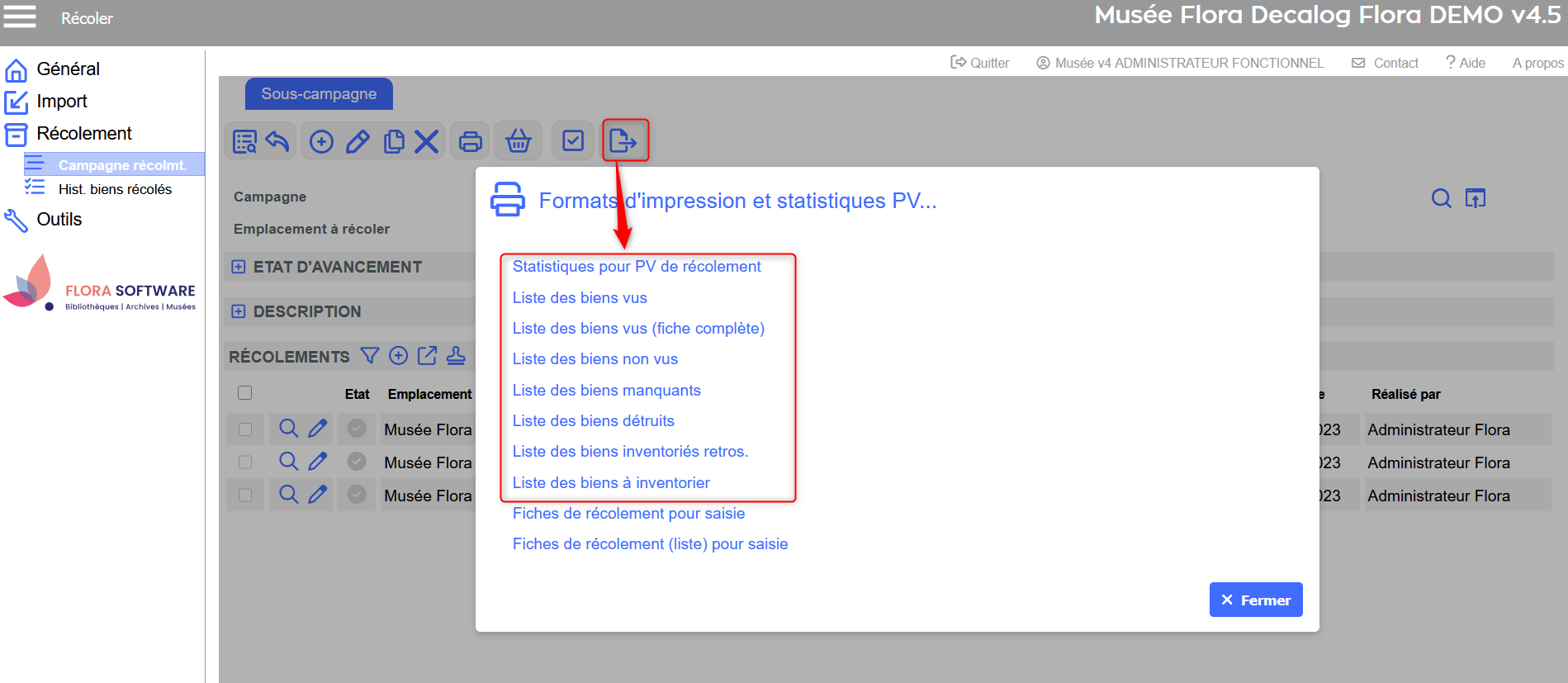Click the Flora Software logo
The width and height of the screenshot is (1568, 683).
pos(99,285)
